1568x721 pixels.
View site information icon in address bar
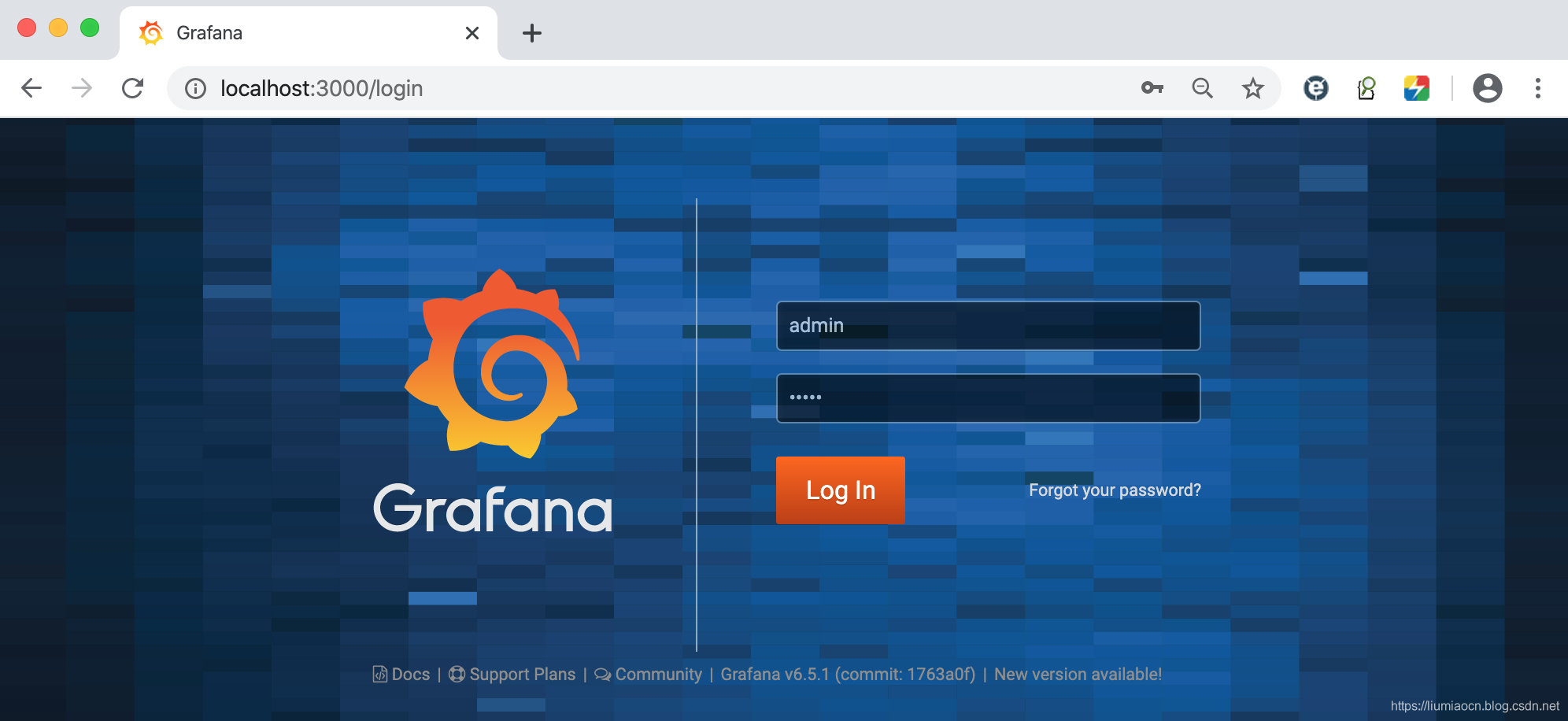tap(195, 89)
